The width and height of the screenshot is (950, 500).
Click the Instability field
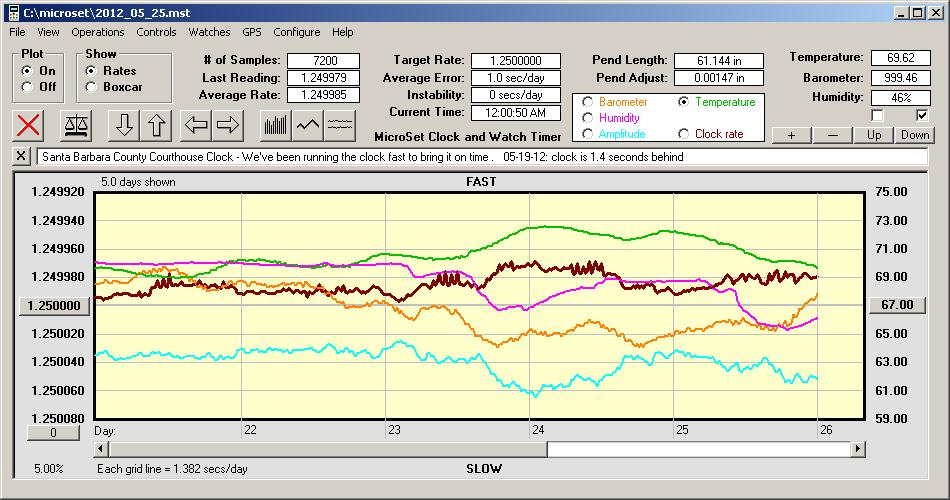tap(516, 95)
